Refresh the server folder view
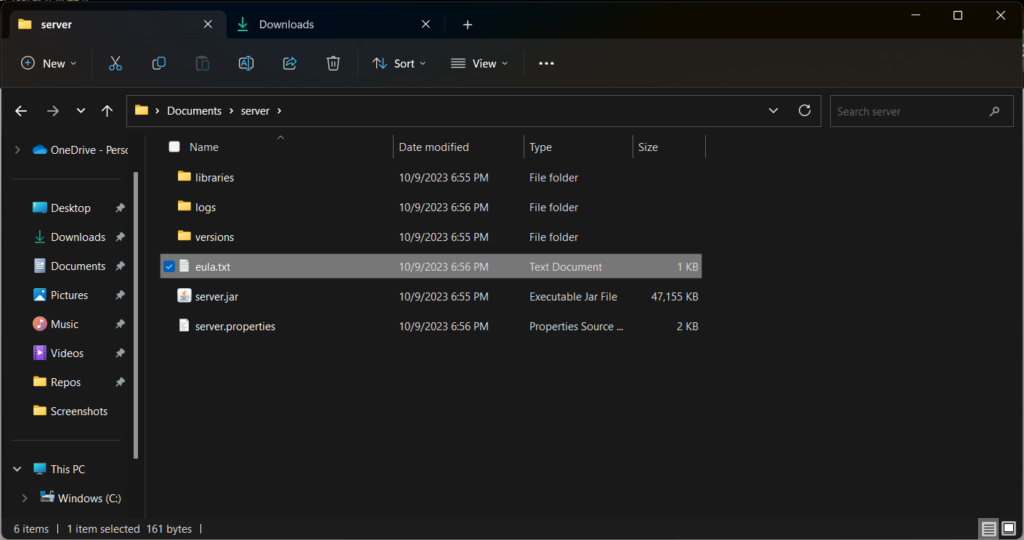This screenshot has height=540, width=1024. [x=805, y=110]
